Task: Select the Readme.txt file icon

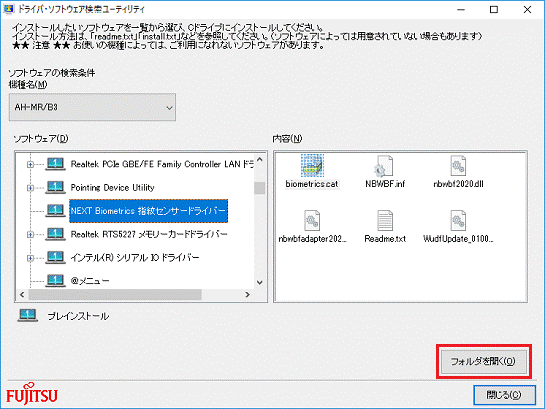Action: click(385, 221)
